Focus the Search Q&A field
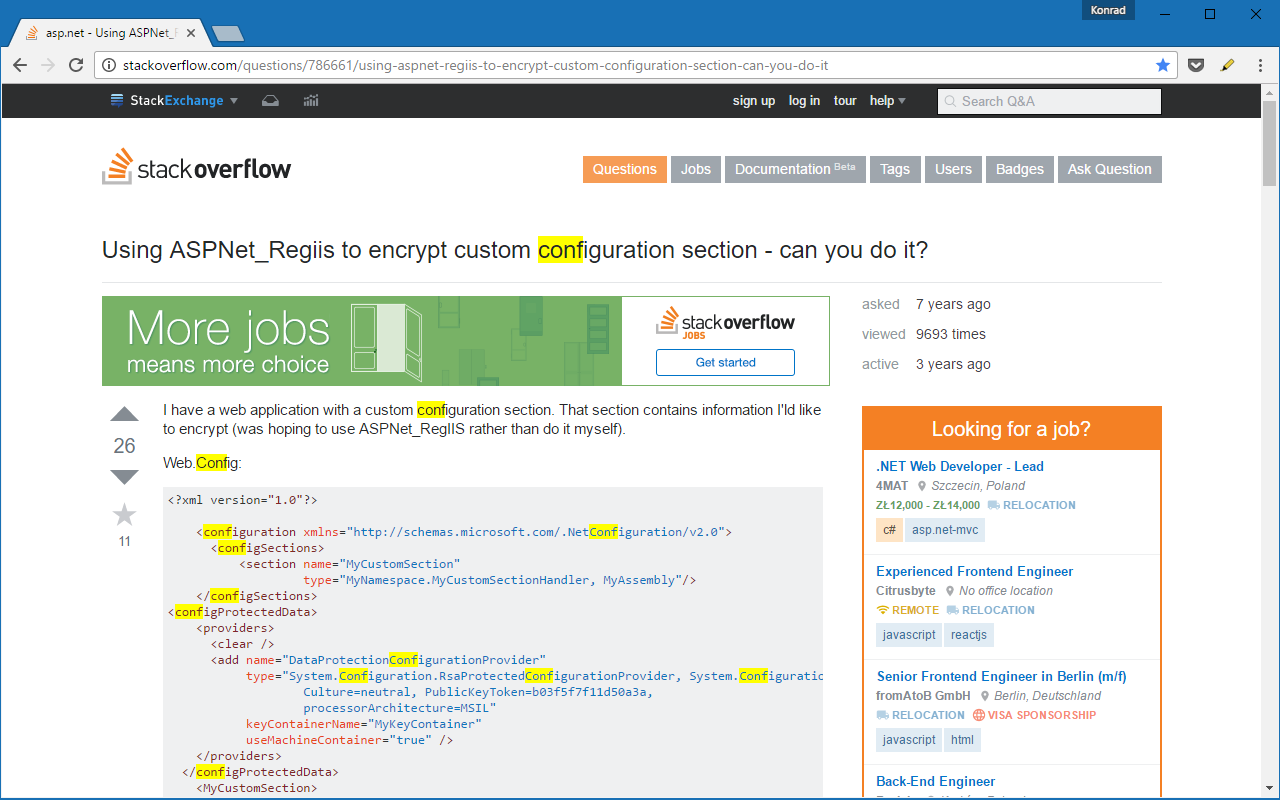The width and height of the screenshot is (1280, 800). [x=1049, y=101]
